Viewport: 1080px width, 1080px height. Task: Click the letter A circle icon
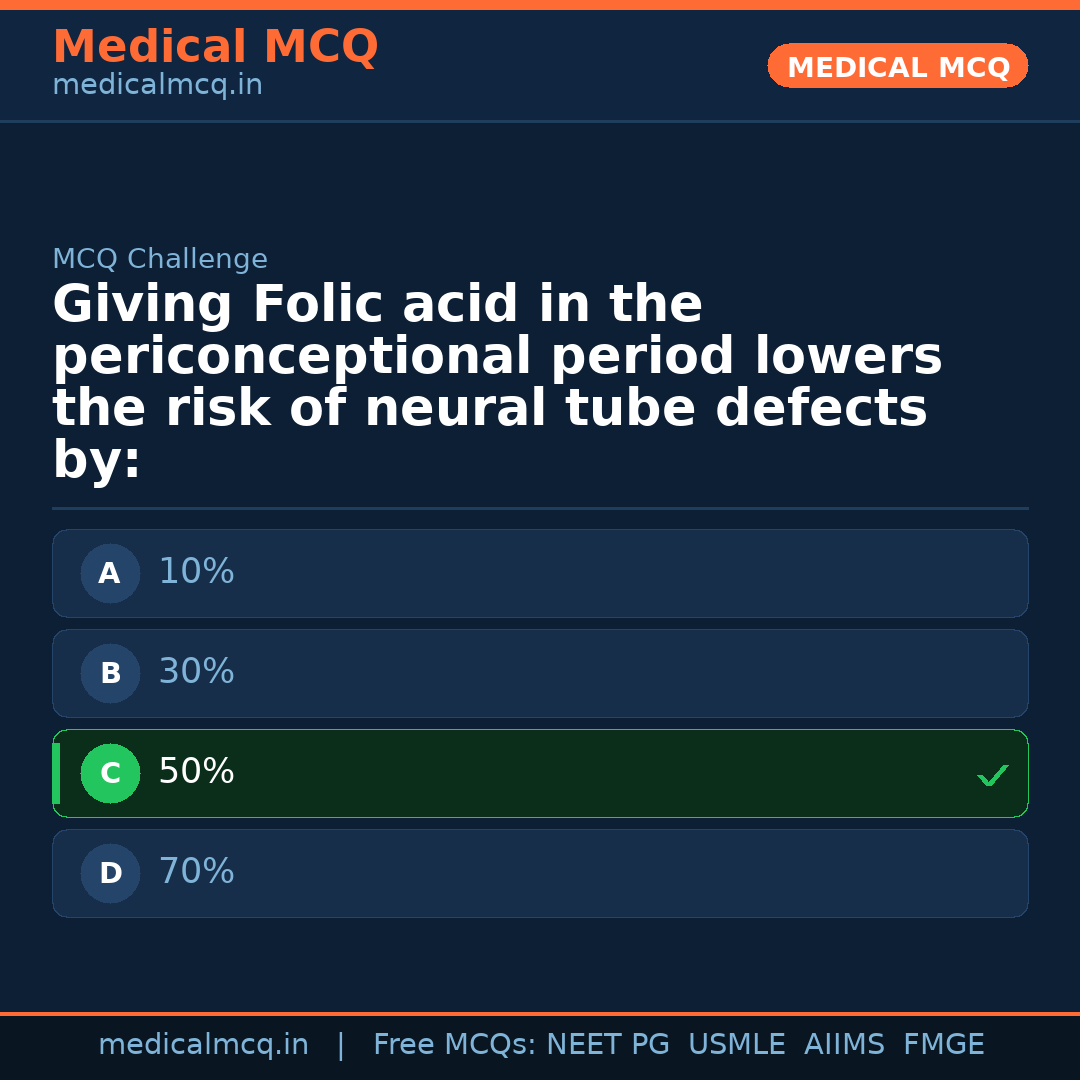click(110, 573)
